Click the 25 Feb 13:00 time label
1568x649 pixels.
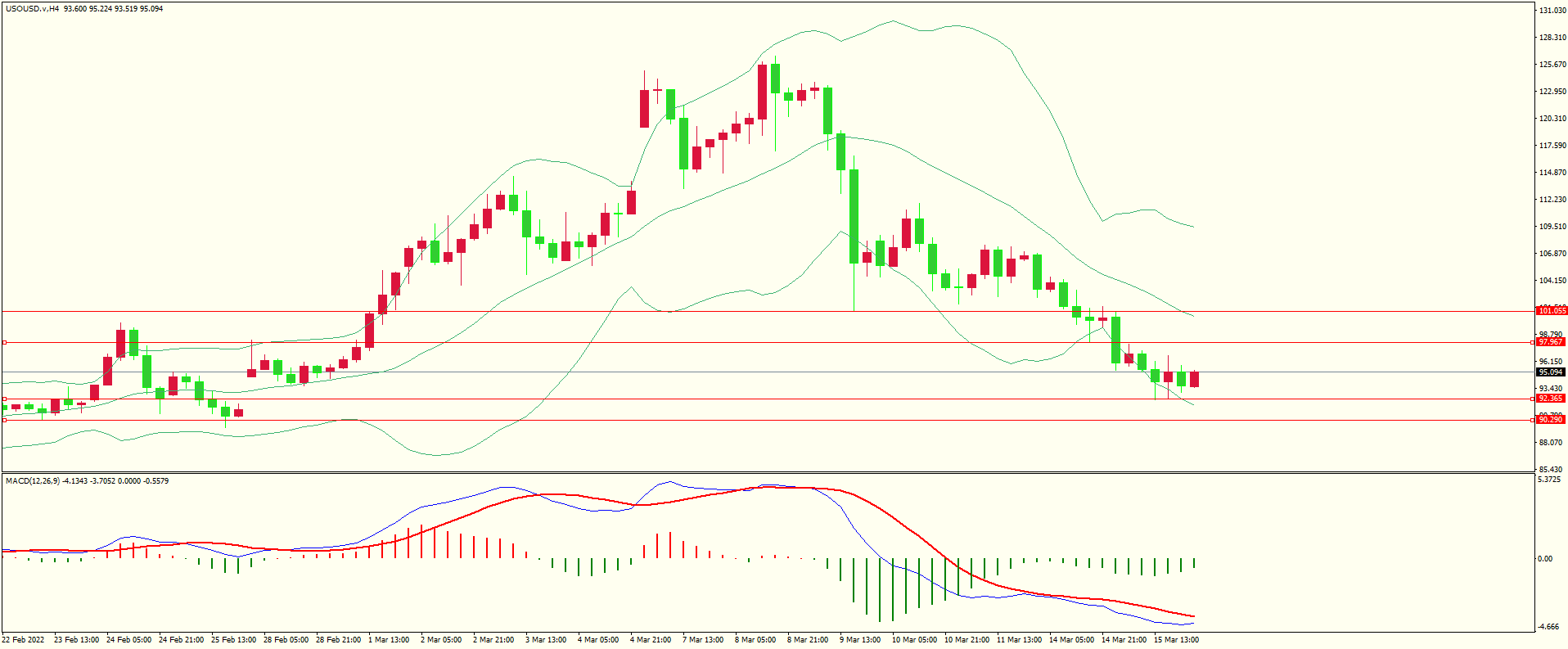pyautogui.click(x=233, y=640)
